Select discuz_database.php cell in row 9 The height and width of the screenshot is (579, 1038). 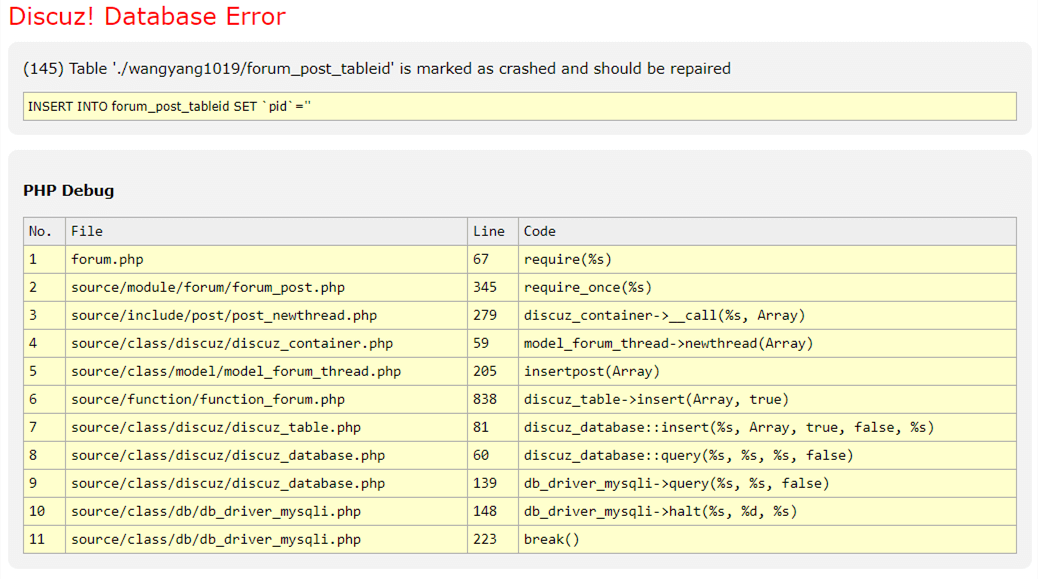pyautogui.click(x=267, y=484)
